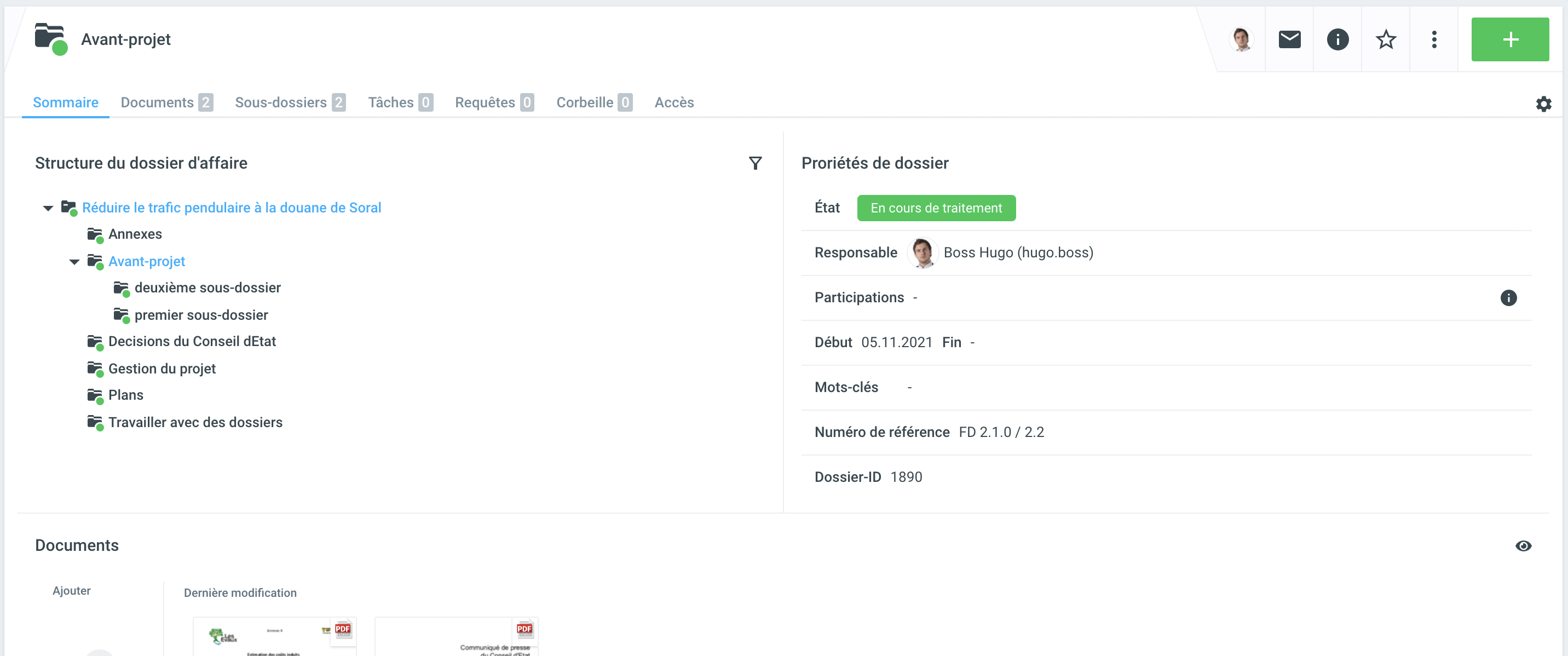Select the Gestion du projet folder
Screen dimensions: 1568x656
[162, 369]
